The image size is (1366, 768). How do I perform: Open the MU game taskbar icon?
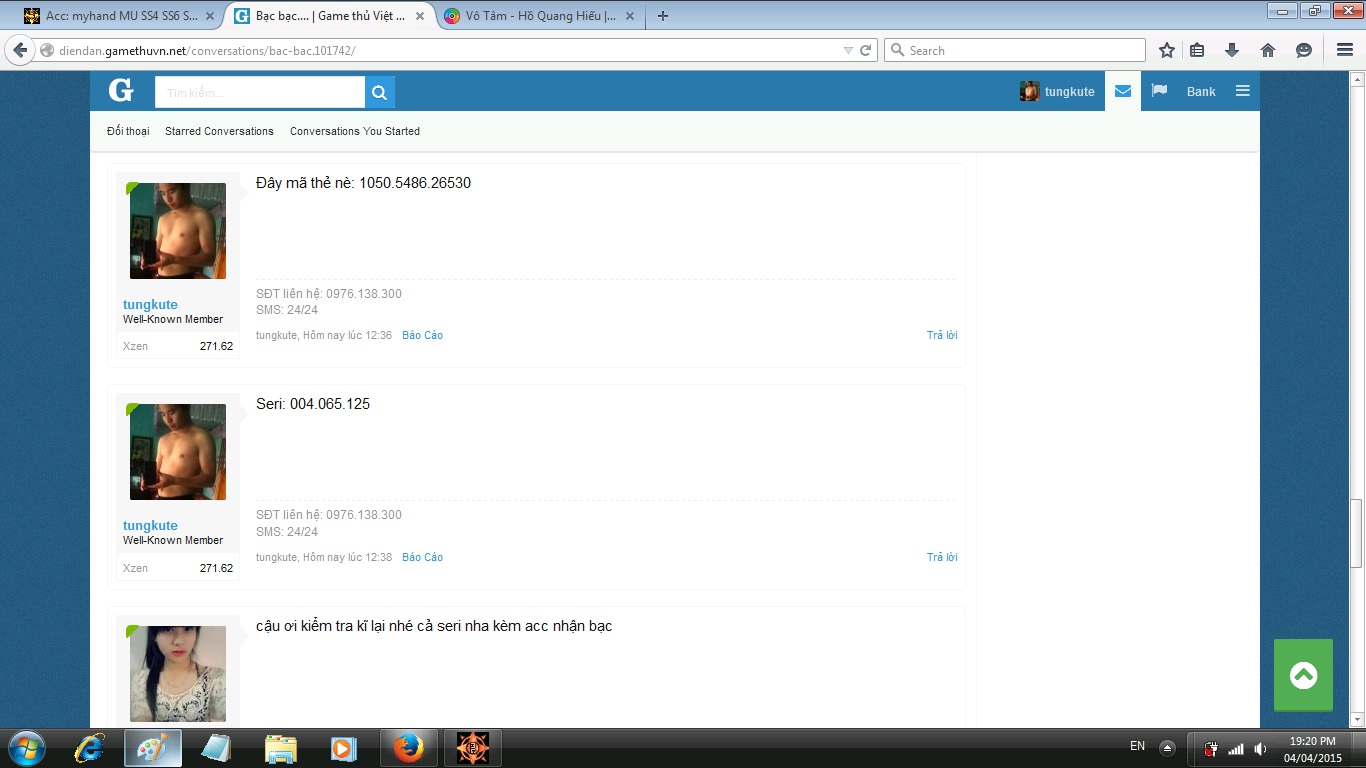tap(472, 748)
